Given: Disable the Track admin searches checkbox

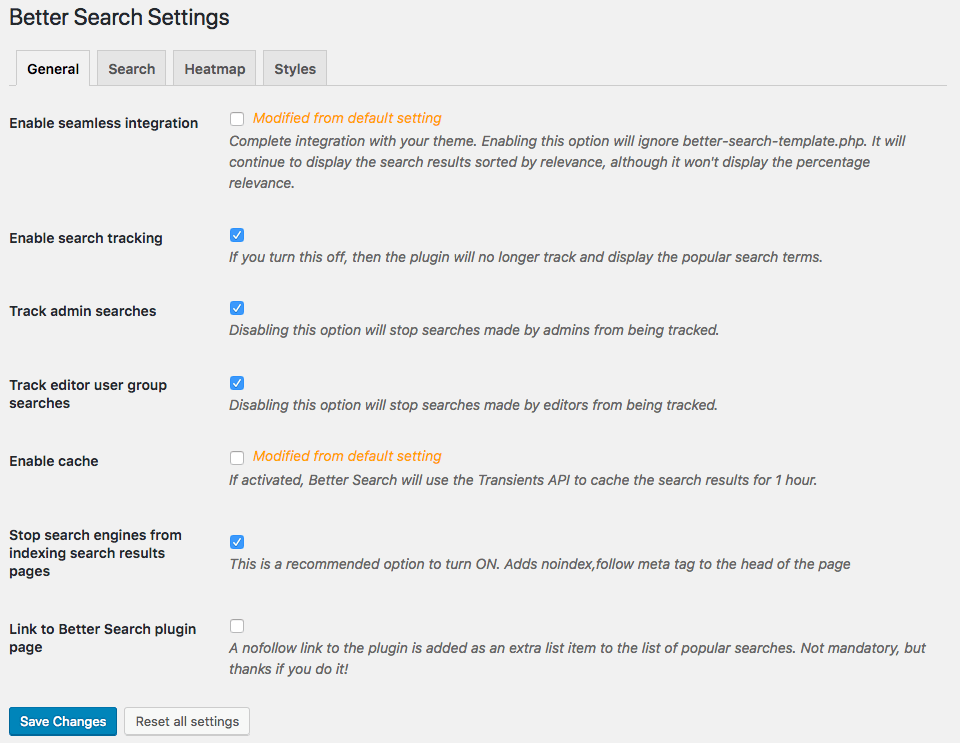Looking at the screenshot, I should pyautogui.click(x=237, y=308).
